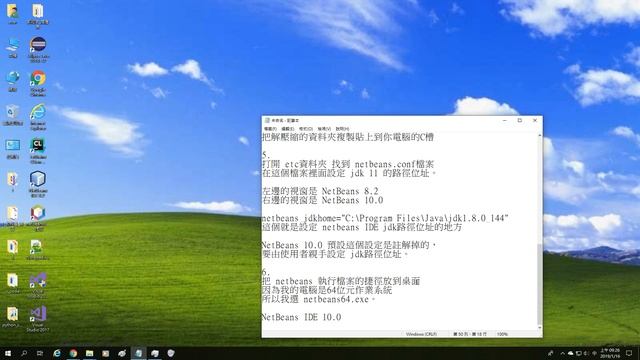The height and width of the screenshot is (360, 640).
Task: Select the Recycle Bin desktop icon
Action: tap(13, 116)
